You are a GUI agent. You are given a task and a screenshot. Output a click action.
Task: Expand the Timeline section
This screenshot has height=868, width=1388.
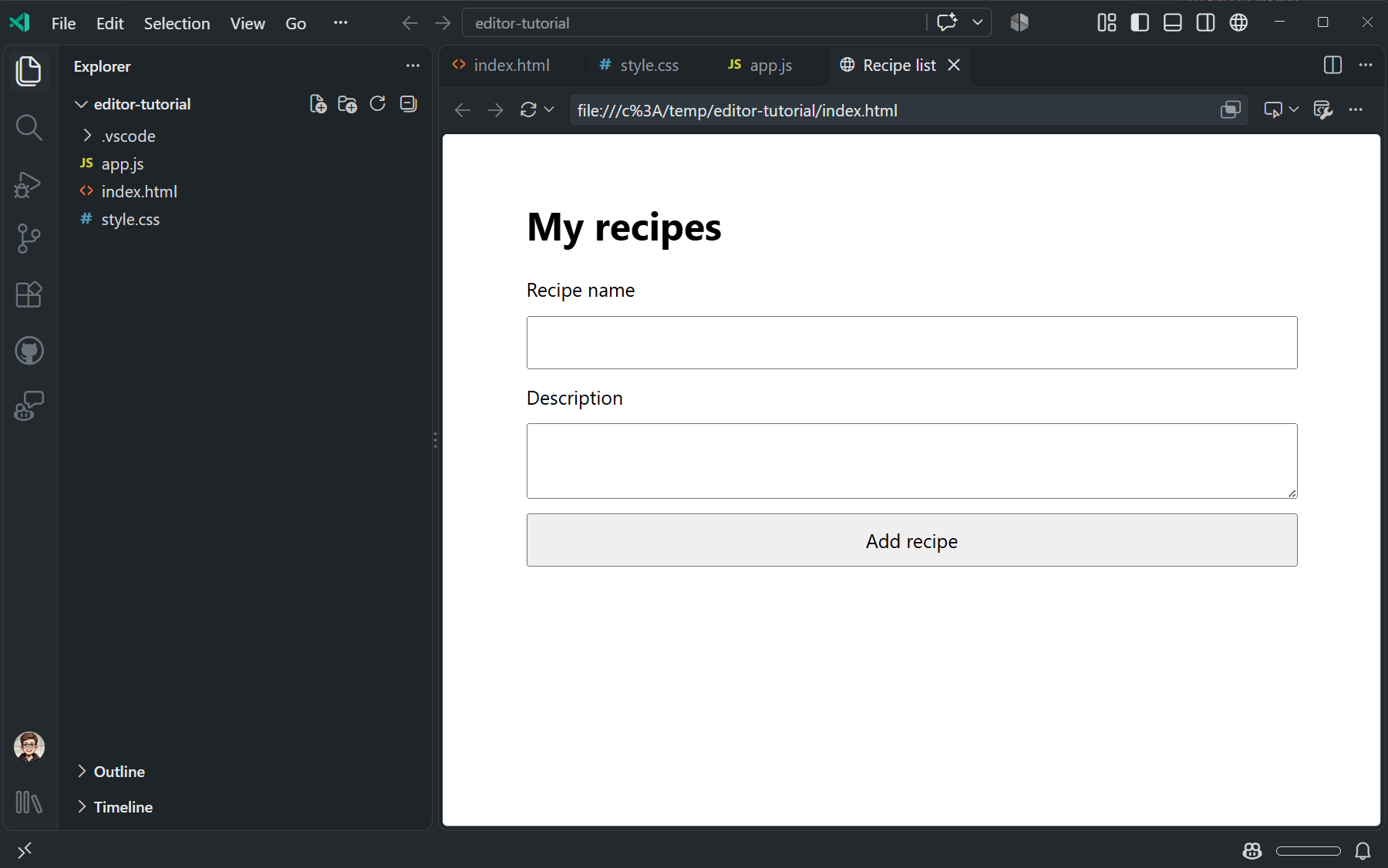click(x=82, y=807)
